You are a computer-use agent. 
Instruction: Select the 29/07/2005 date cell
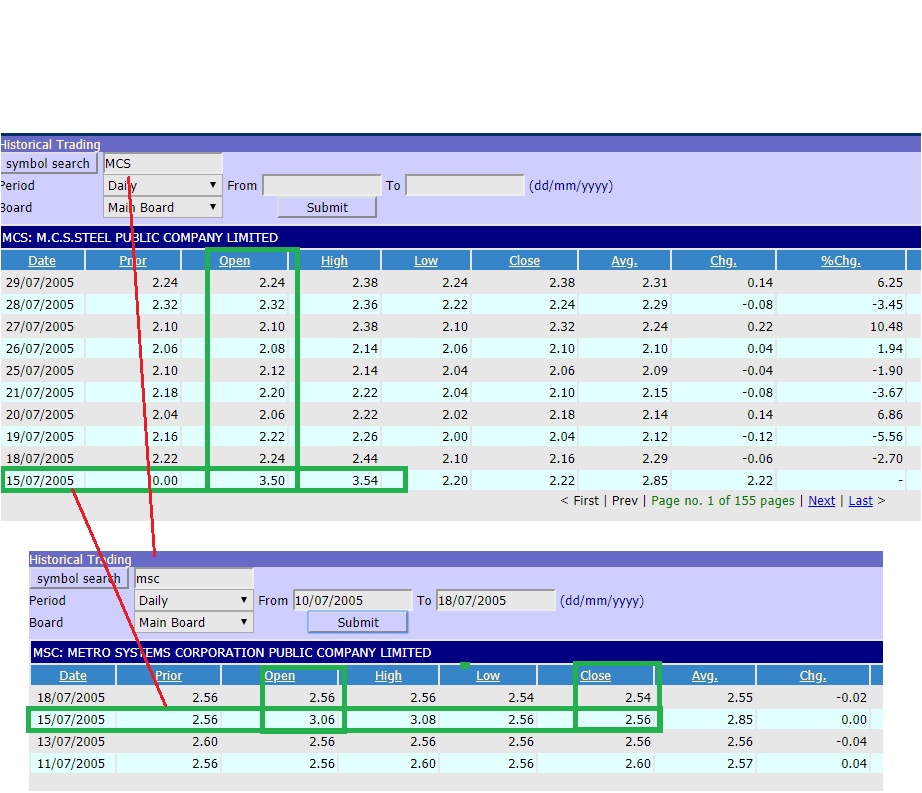coord(40,283)
